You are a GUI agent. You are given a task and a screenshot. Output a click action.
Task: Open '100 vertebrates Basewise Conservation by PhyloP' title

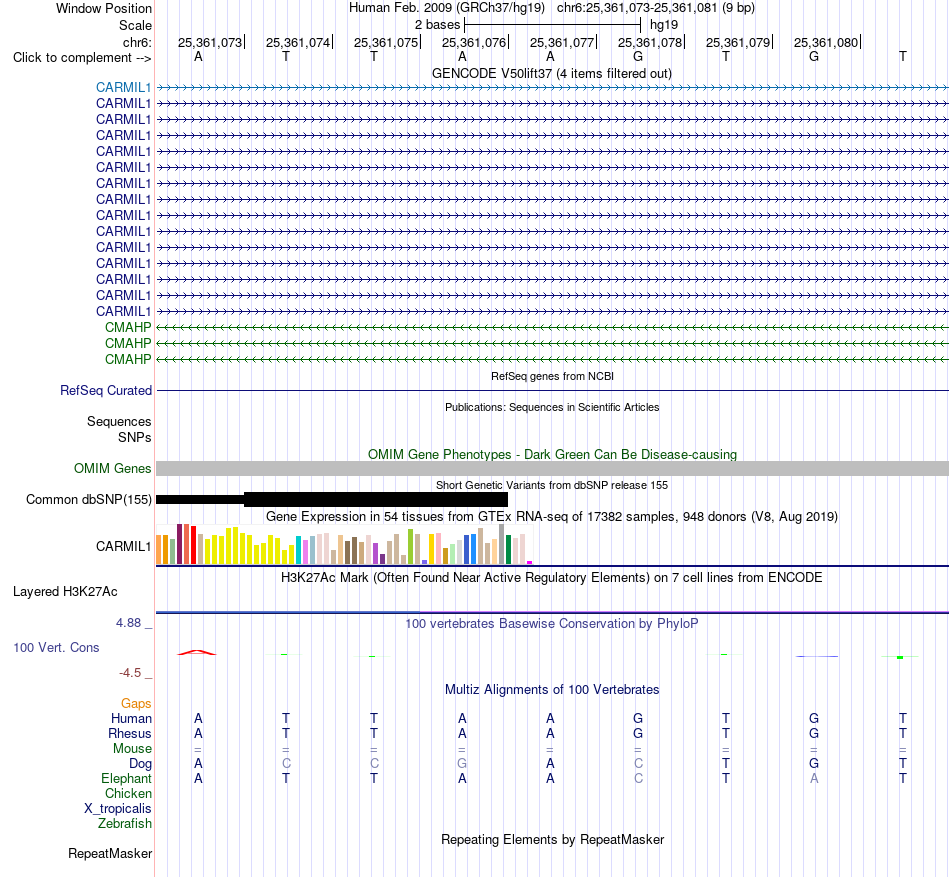coord(552,623)
